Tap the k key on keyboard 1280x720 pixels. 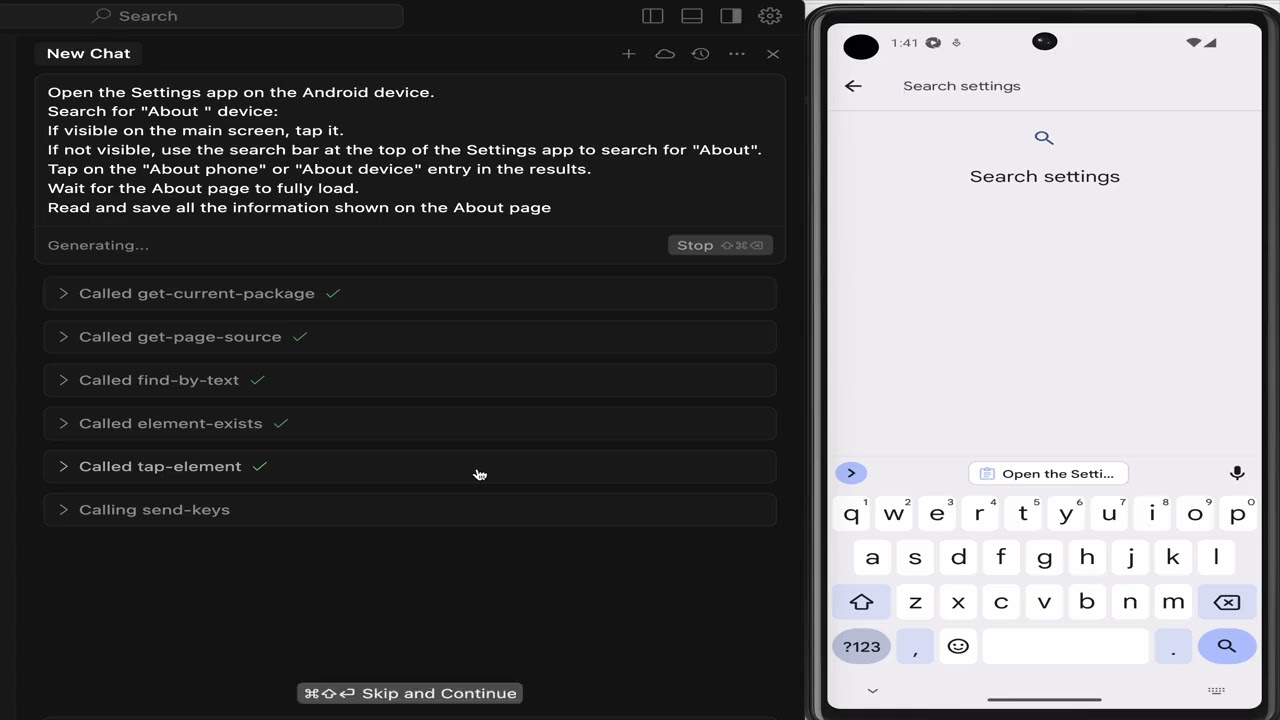pyautogui.click(x=1173, y=558)
